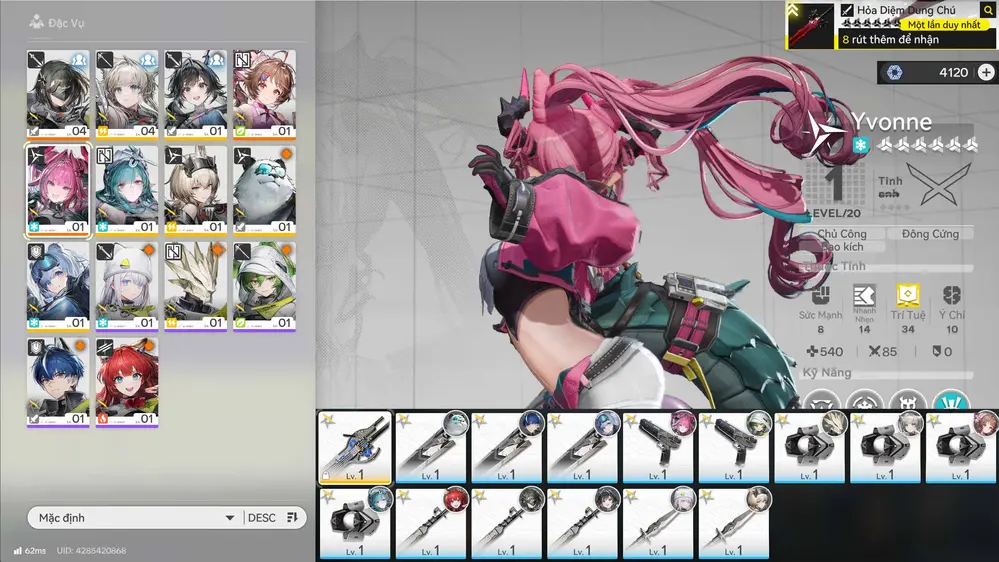This screenshot has width=999, height=562.
Task: Select the white panda operator card
Action: [x=264, y=190]
